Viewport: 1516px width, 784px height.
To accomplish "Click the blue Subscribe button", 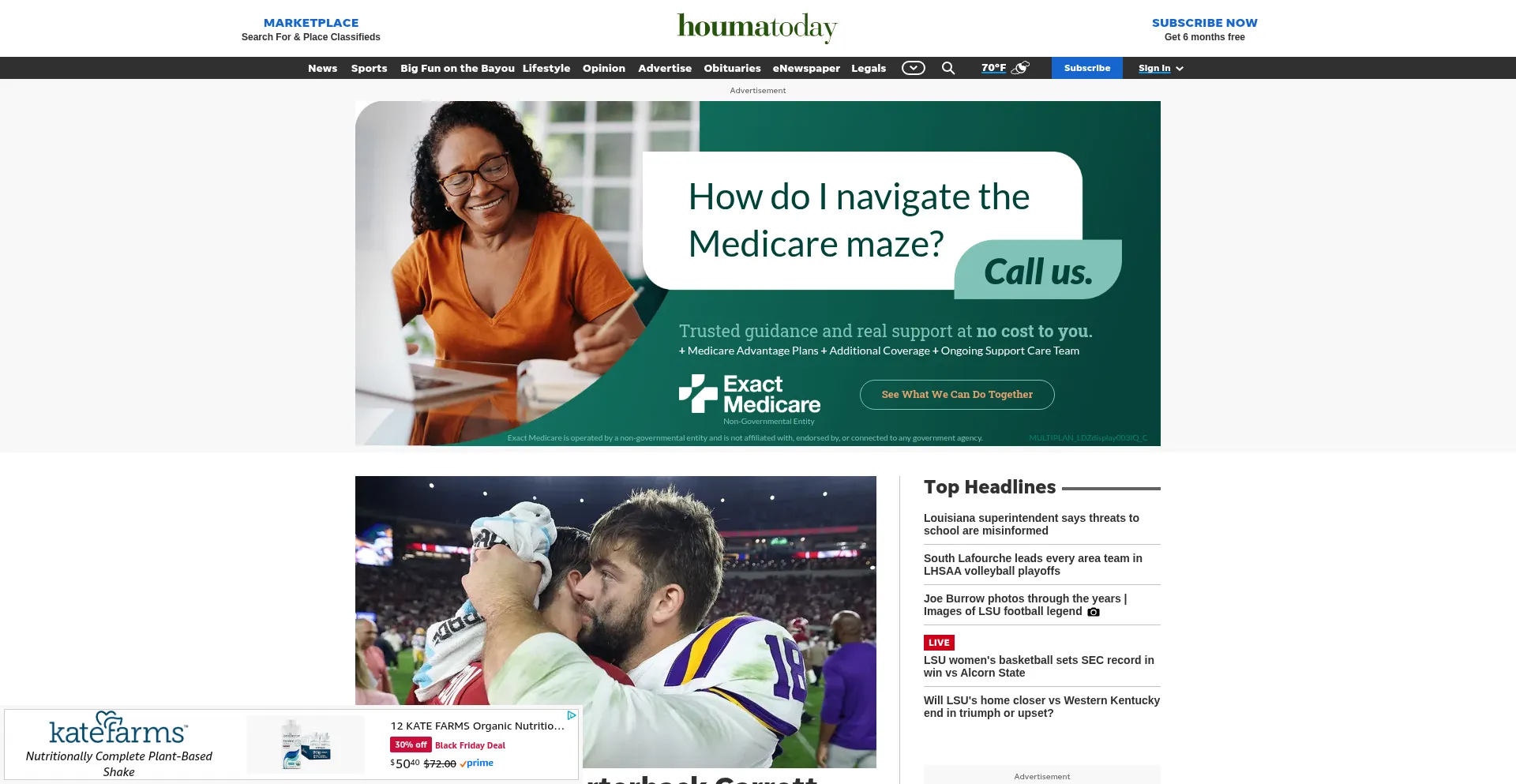I will 1086,68.
